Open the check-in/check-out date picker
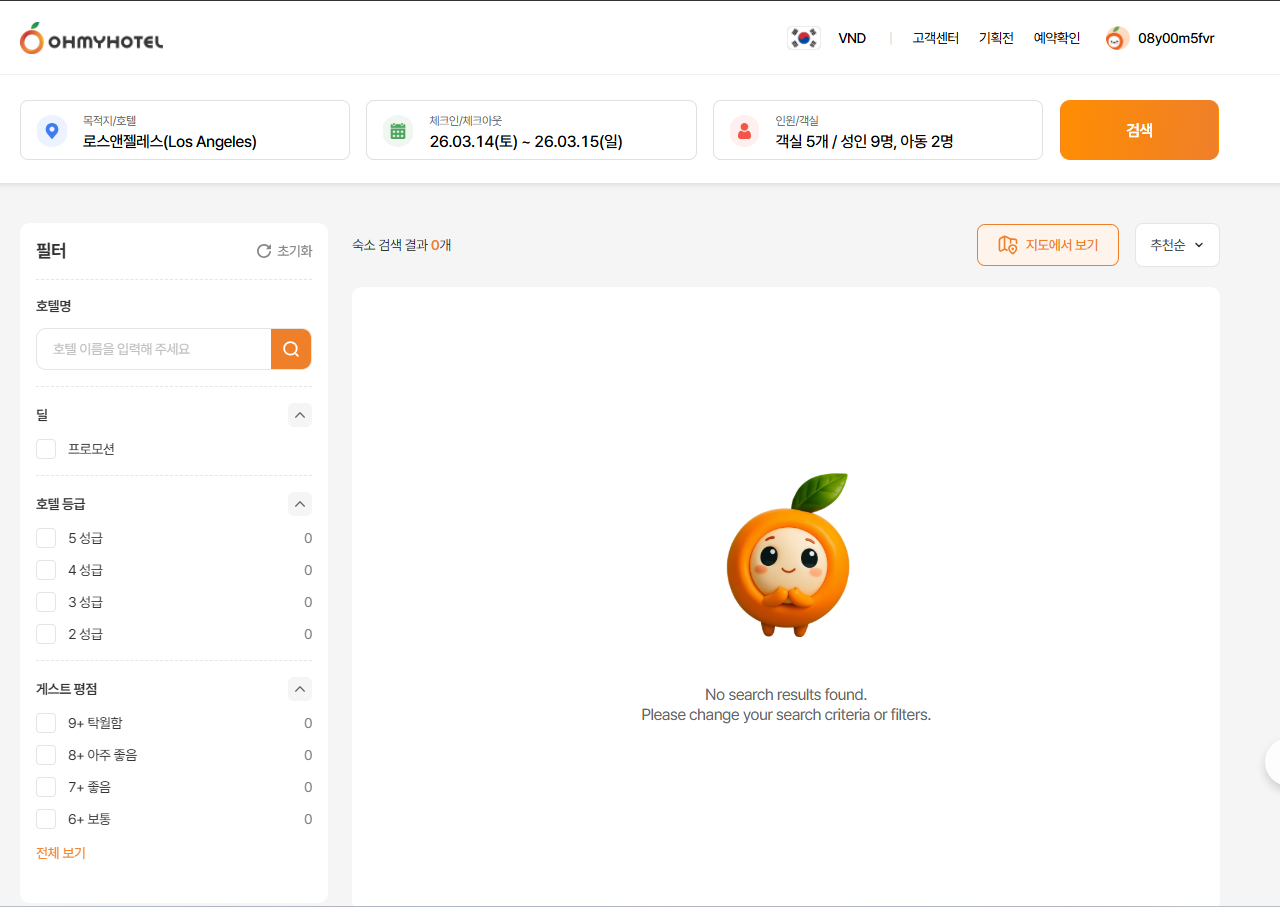 tap(531, 130)
